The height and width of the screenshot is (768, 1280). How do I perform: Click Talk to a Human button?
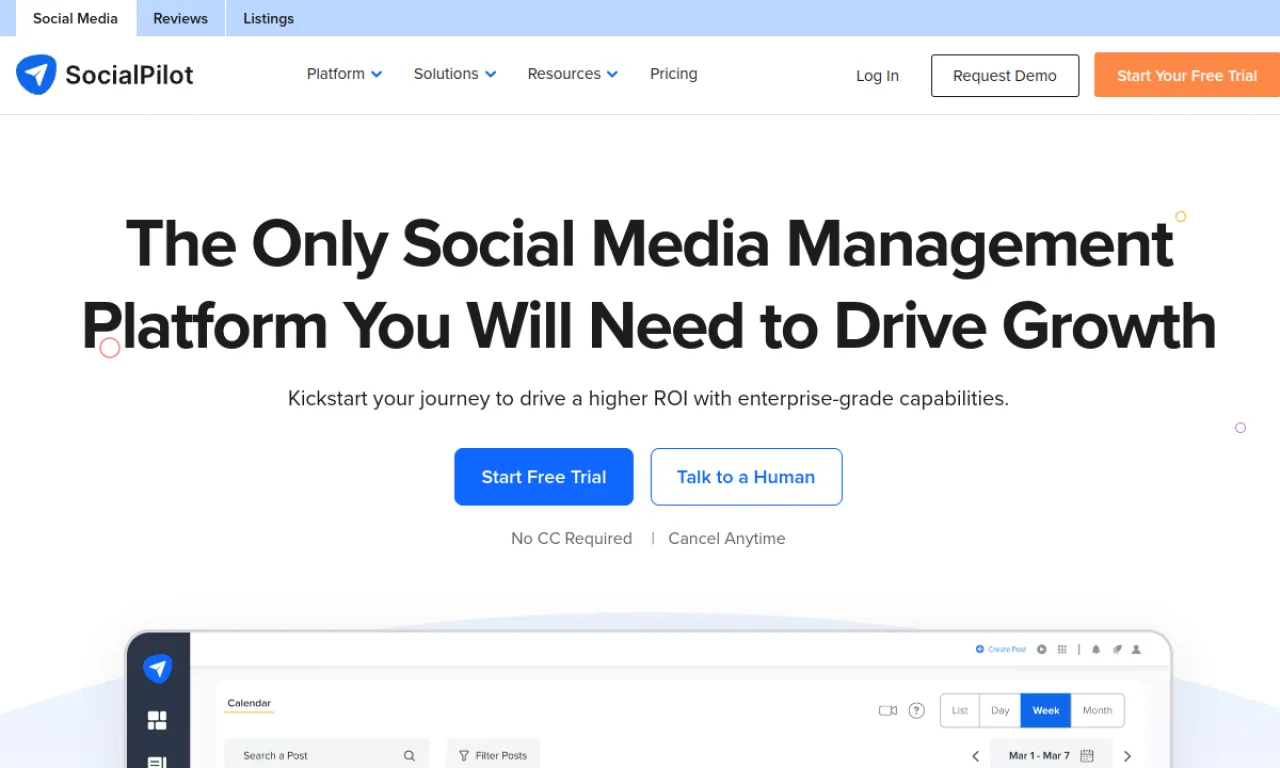[x=746, y=477]
